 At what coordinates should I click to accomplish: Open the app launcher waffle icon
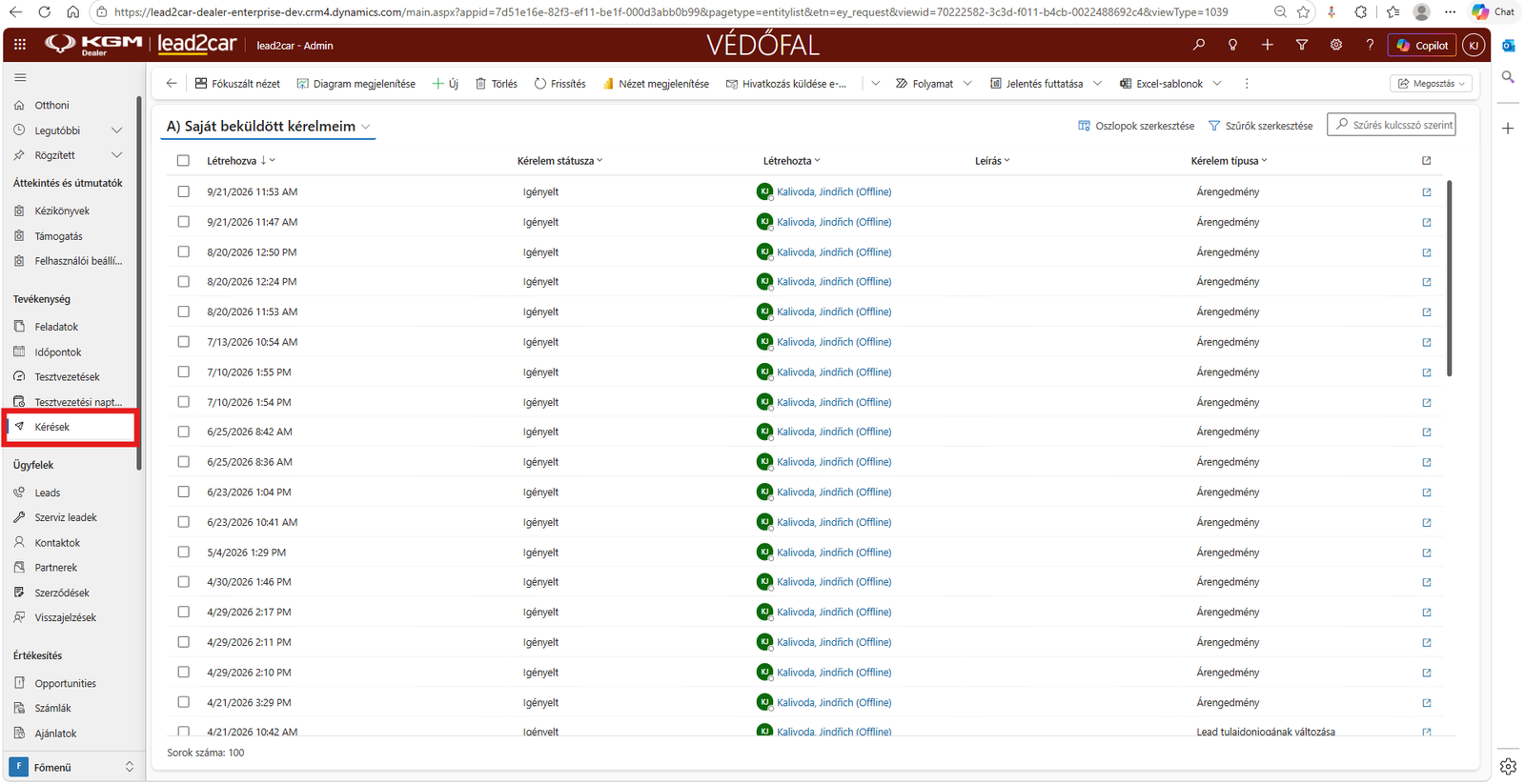pyautogui.click(x=20, y=45)
